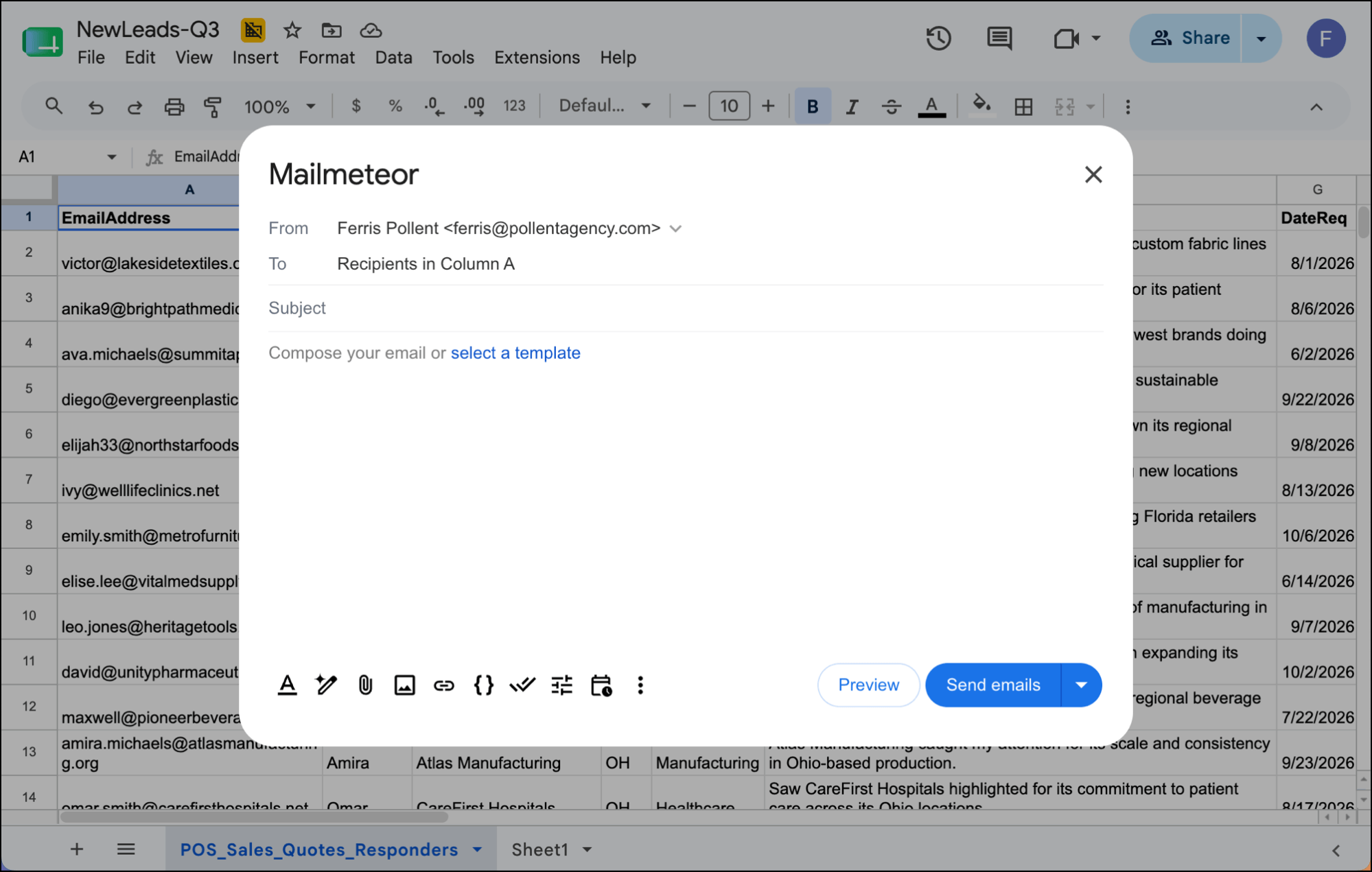Open the File menu

tap(91, 58)
